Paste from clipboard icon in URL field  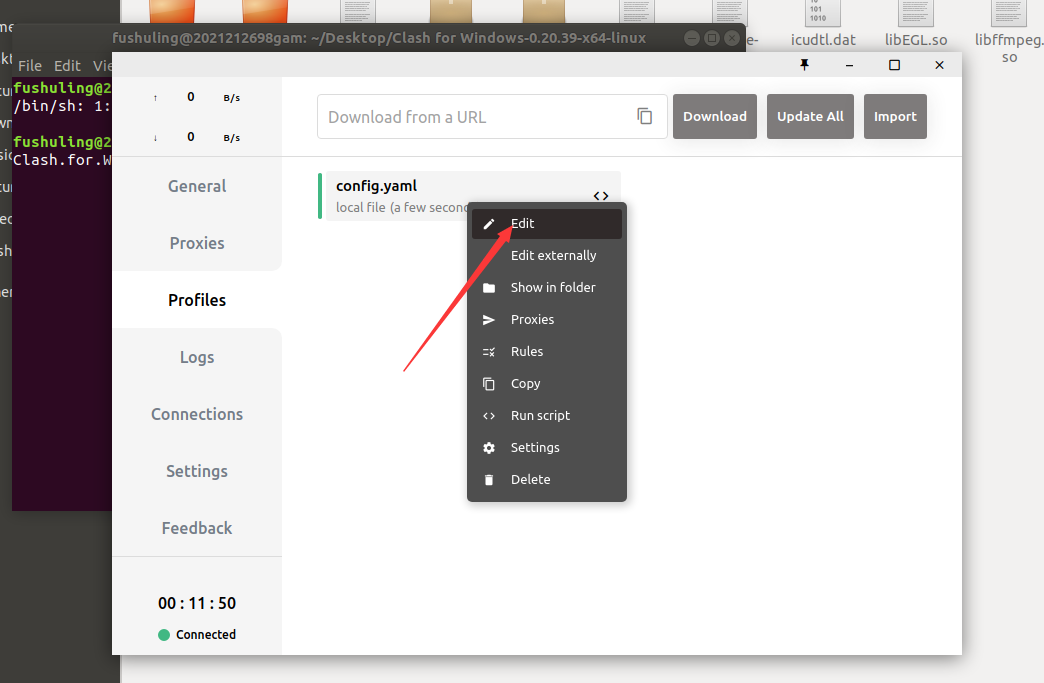click(x=645, y=116)
